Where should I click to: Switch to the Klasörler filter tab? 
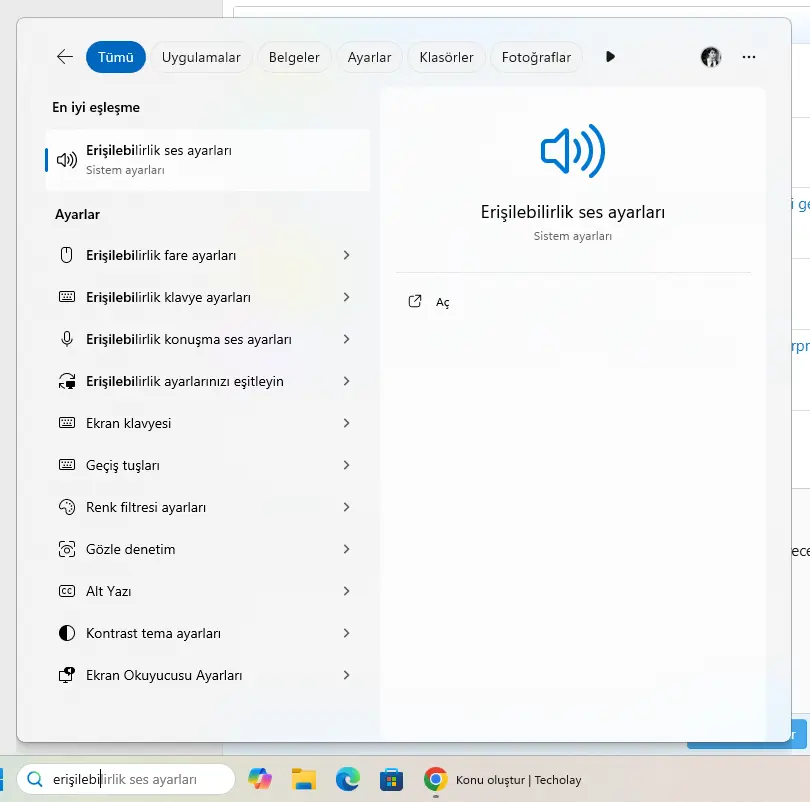click(x=446, y=57)
